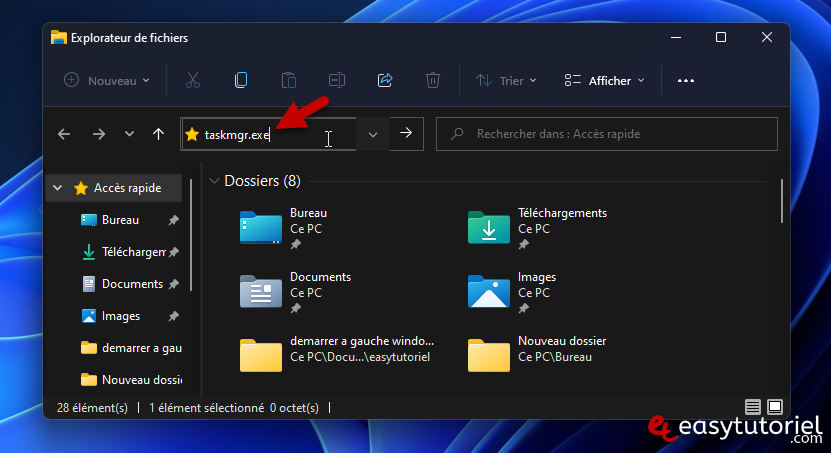831x453 pixels.
Task: Click the Ce PC\Bureau path text
Action: [555, 357]
